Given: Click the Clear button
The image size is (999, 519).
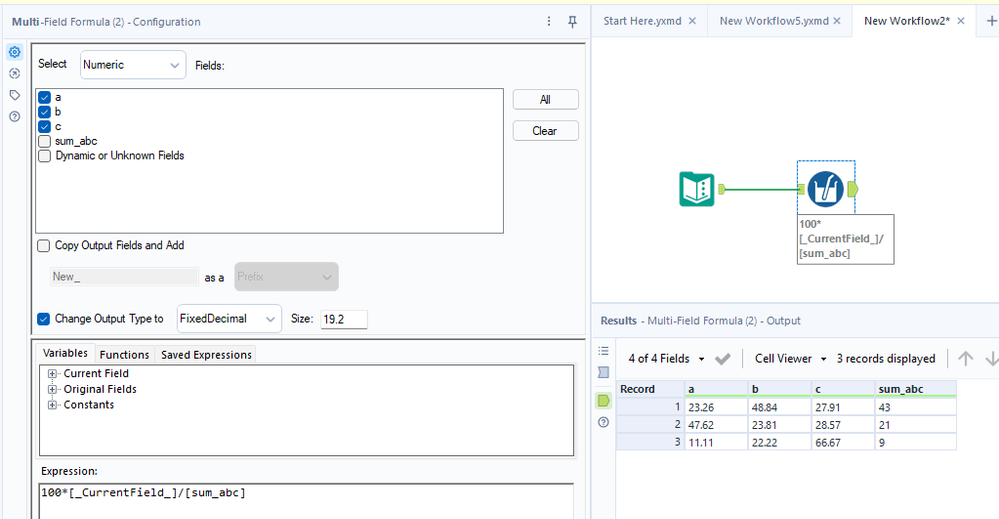Looking at the screenshot, I should (545, 131).
